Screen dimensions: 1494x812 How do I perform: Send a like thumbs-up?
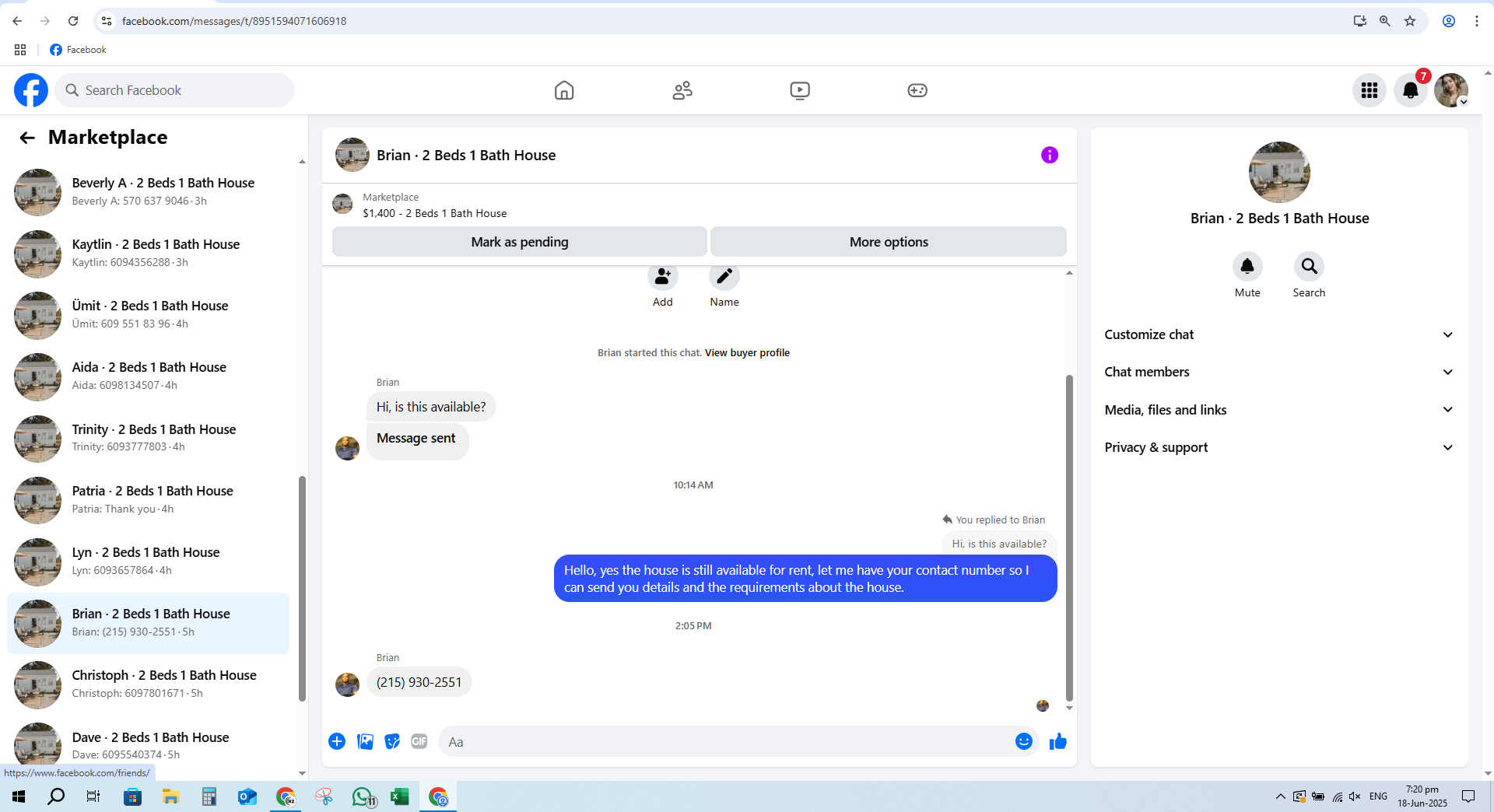[x=1058, y=741]
